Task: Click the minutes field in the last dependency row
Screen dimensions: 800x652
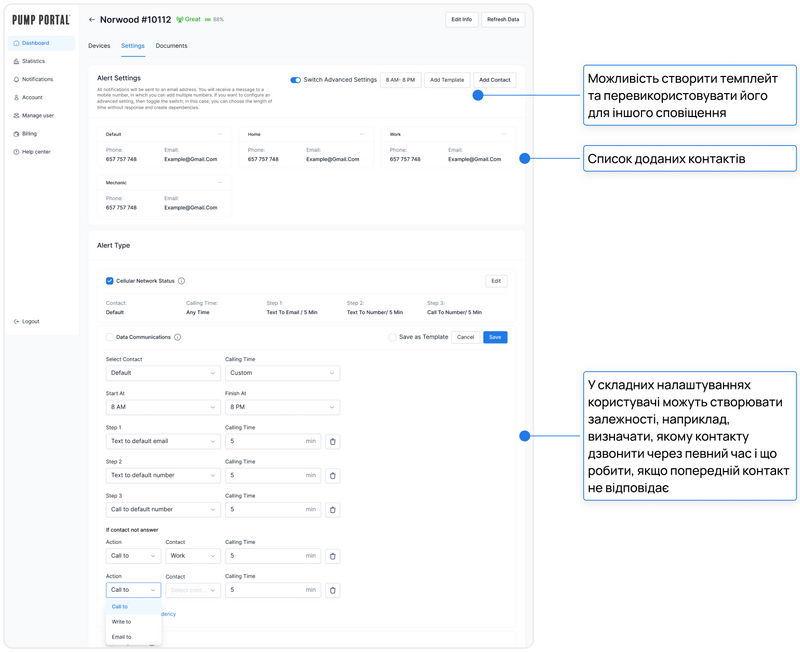Action: pos(273,590)
